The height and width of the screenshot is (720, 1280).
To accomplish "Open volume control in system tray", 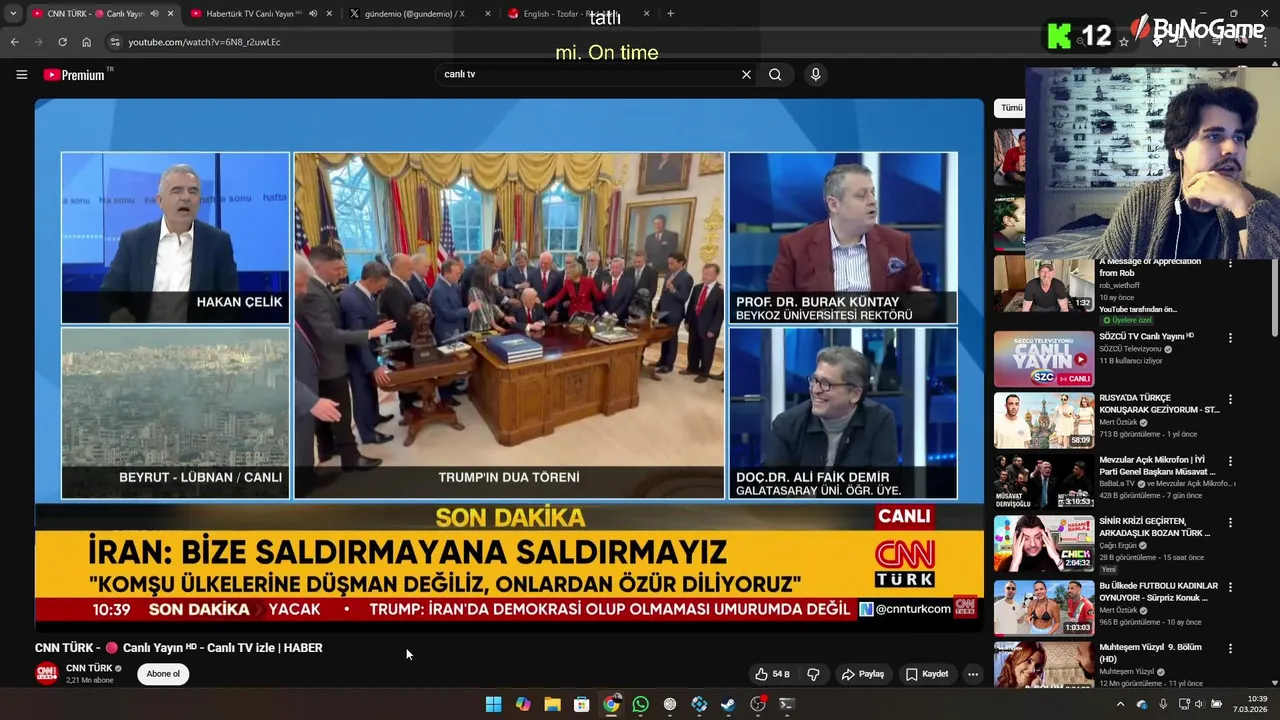I will coord(1199,704).
